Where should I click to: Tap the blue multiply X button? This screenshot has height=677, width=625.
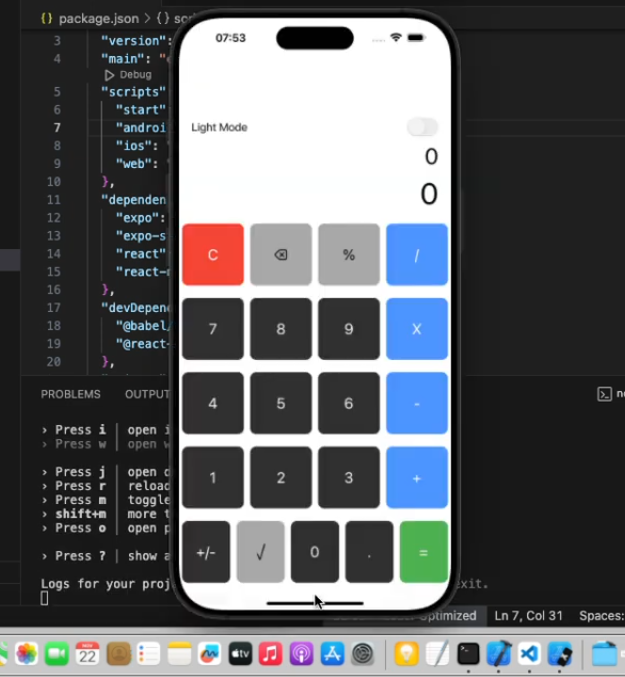click(417, 329)
